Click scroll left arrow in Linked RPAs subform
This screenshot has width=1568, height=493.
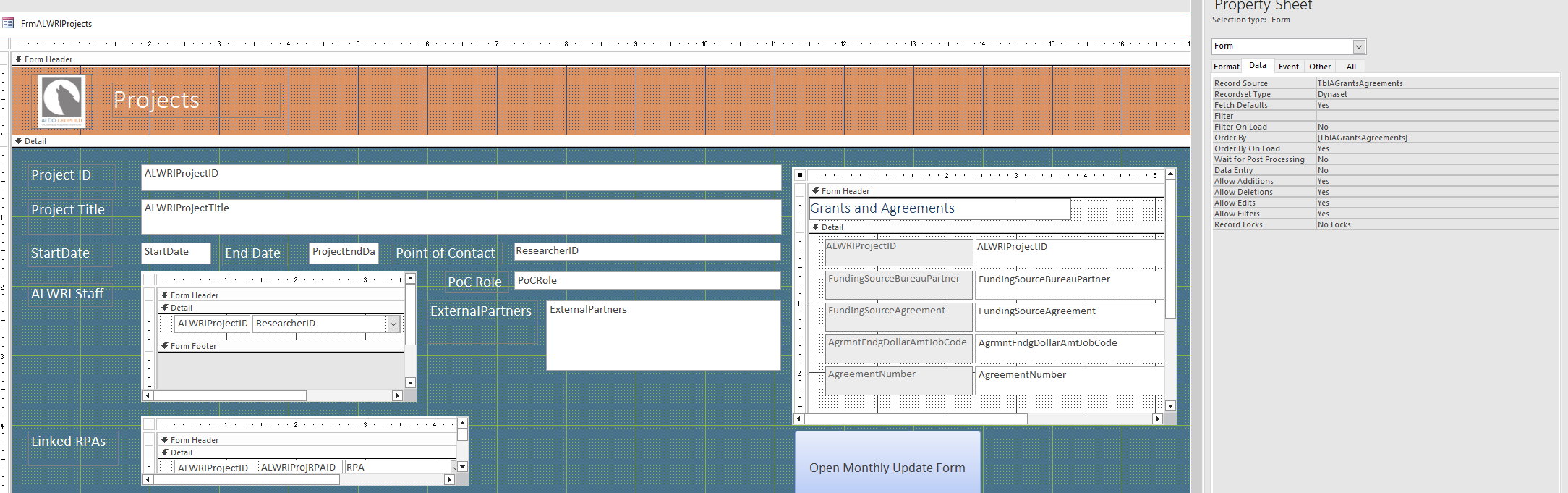(148, 479)
